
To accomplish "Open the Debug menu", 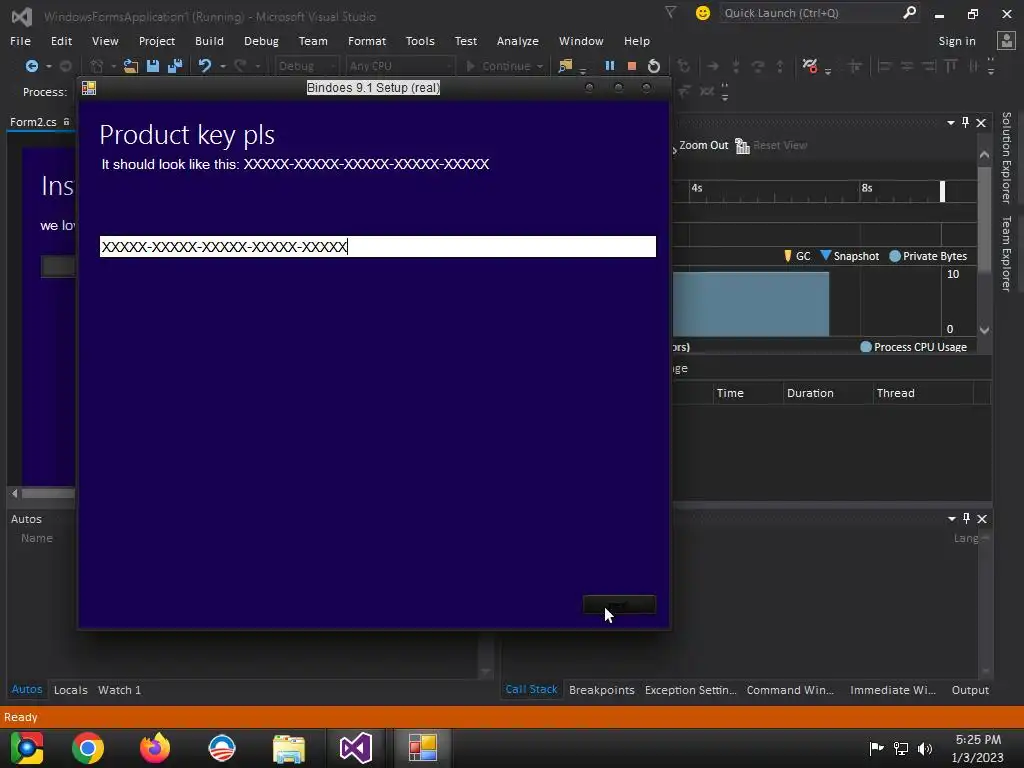I will coord(261,41).
